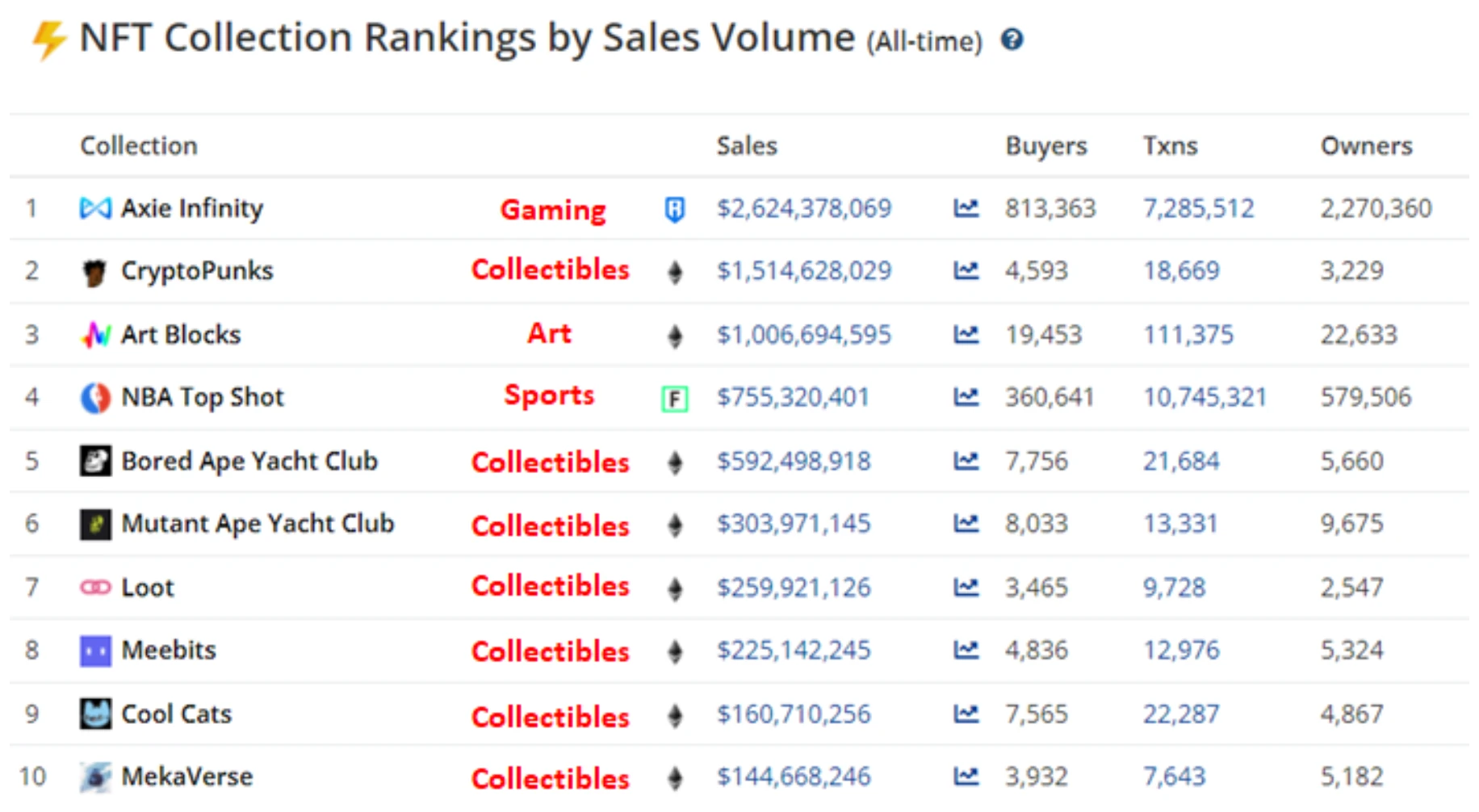Viewport: 1479px width, 812px height.
Task: Open the Loot sales chart icon
Action: click(966, 587)
